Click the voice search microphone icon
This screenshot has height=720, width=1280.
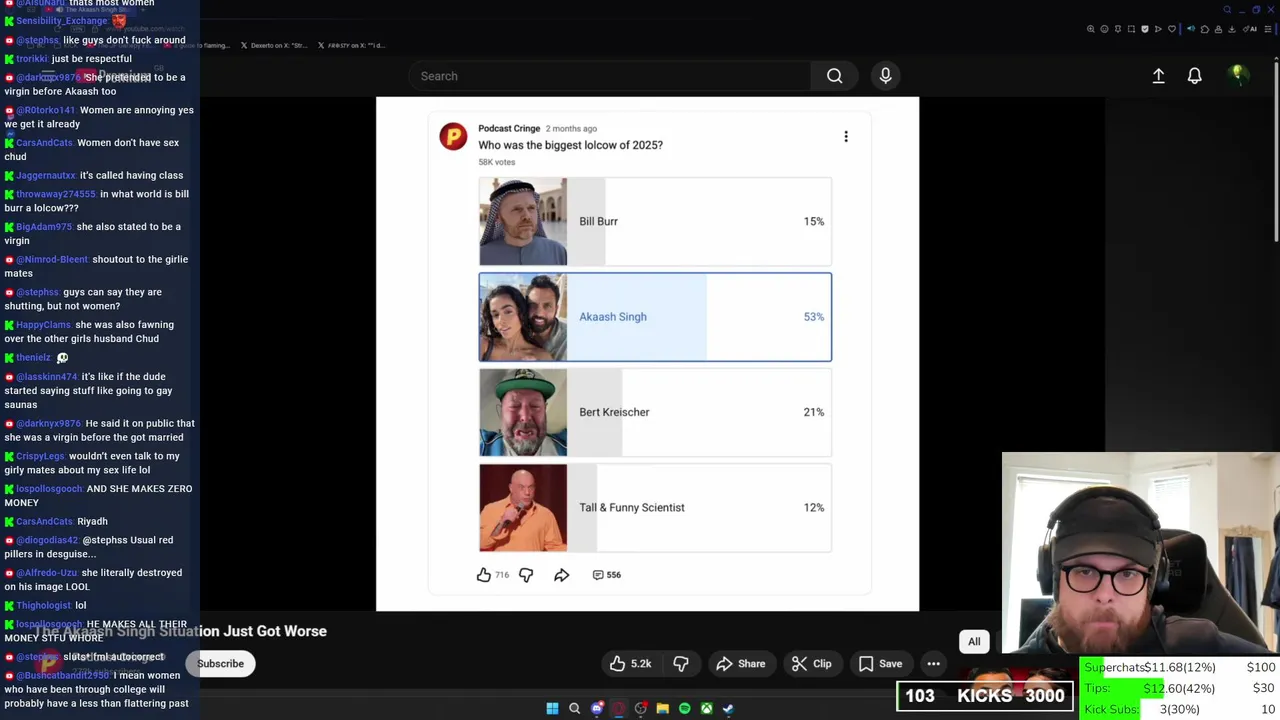pyautogui.click(x=885, y=76)
